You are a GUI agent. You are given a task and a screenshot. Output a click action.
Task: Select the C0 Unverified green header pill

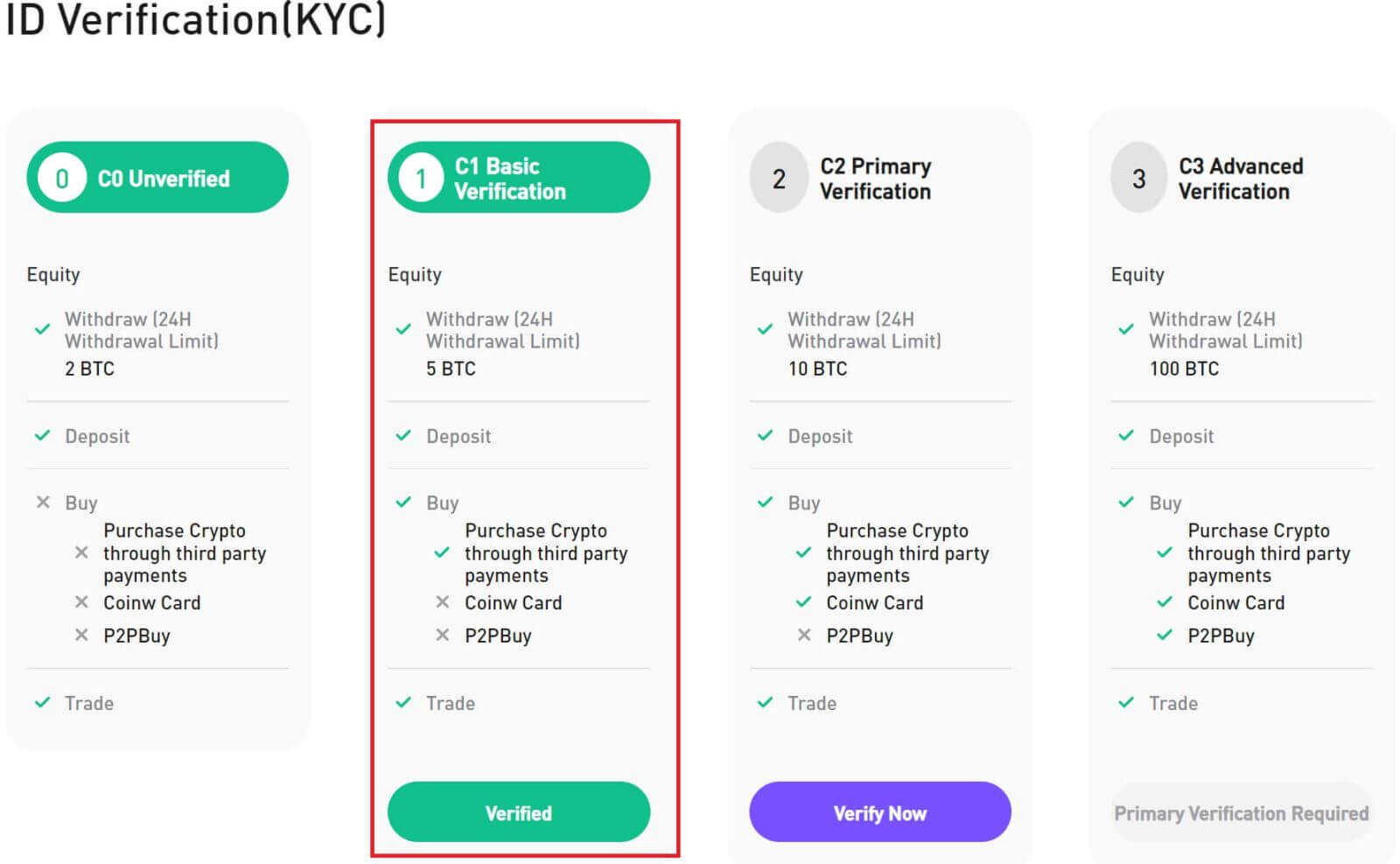pyautogui.click(x=157, y=178)
